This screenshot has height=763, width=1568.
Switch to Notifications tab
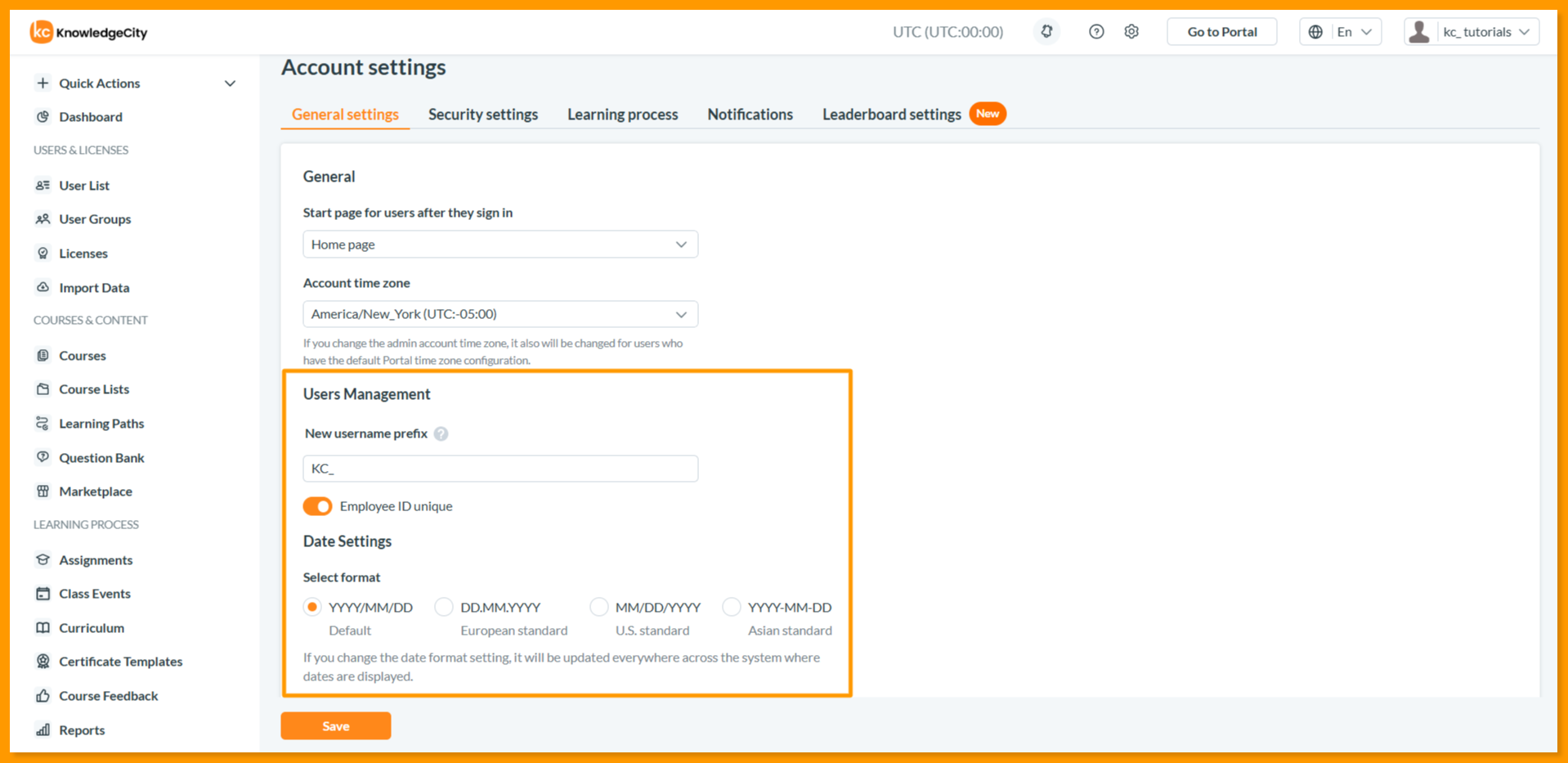[x=750, y=114]
